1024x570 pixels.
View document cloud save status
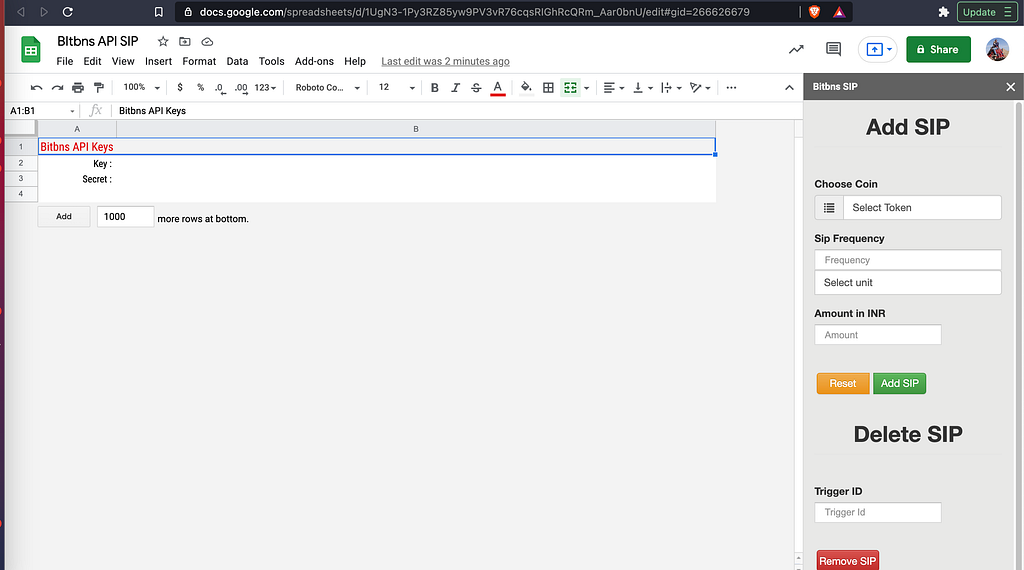[x=207, y=41]
